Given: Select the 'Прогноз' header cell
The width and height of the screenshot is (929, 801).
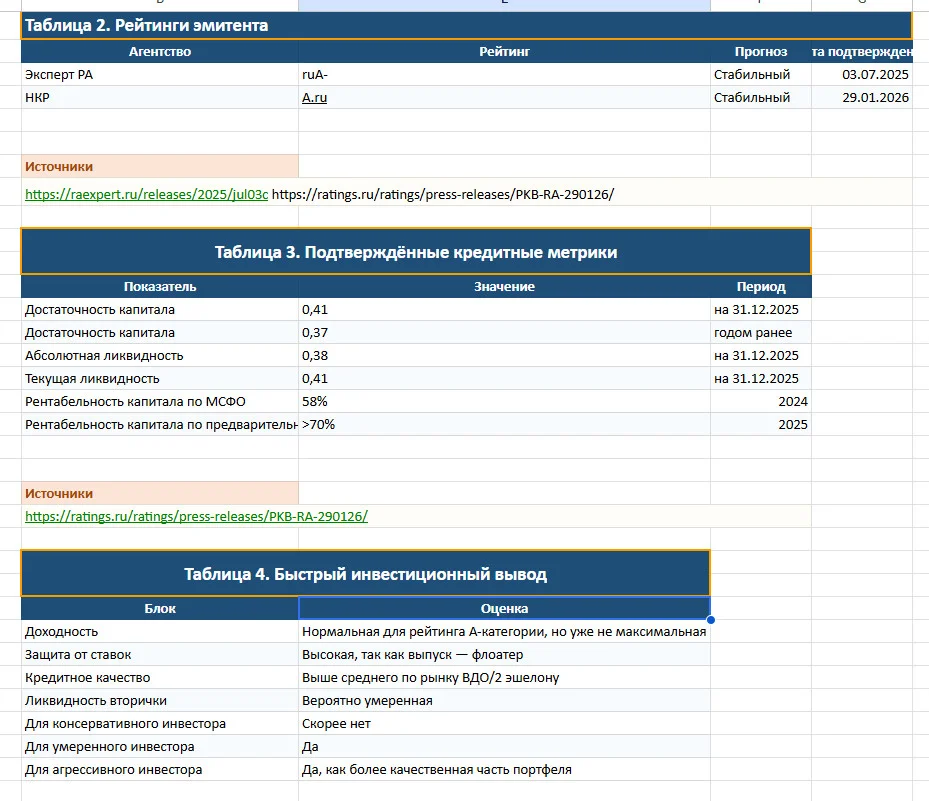Looking at the screenshot, I should click(x=761, y=52).
